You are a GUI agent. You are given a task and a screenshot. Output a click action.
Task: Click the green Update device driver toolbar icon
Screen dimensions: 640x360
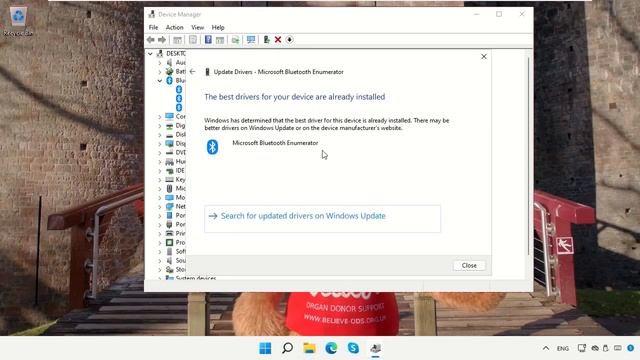click(x=266, y=40)
